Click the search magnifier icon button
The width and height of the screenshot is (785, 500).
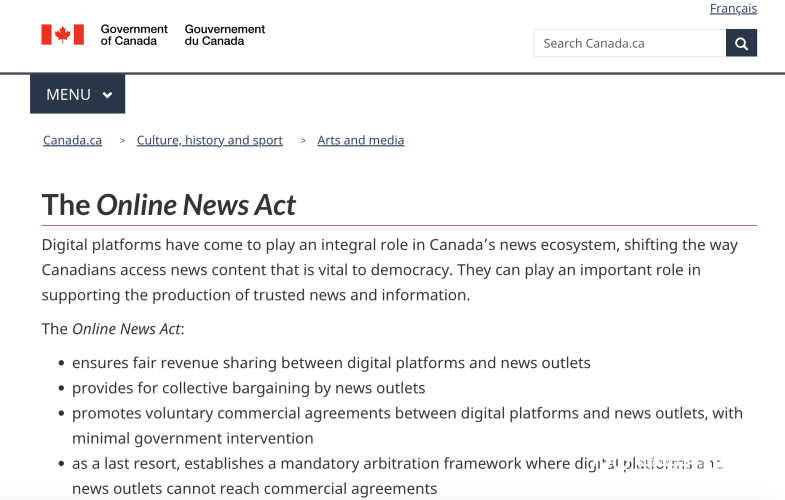coord(741,43)
